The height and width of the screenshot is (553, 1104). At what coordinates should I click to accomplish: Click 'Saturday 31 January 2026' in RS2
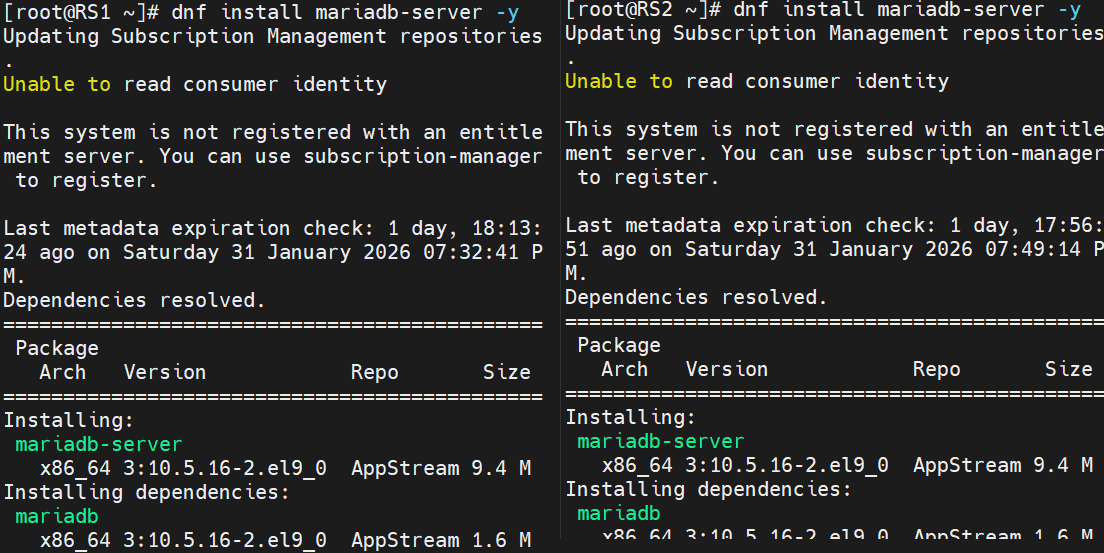(x=829, y=249)
